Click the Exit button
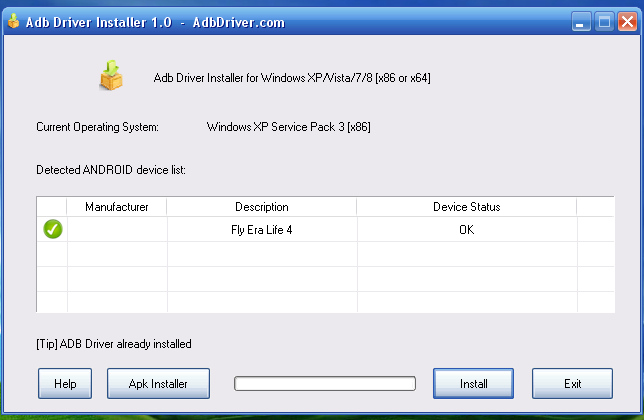 click(572, 383)
